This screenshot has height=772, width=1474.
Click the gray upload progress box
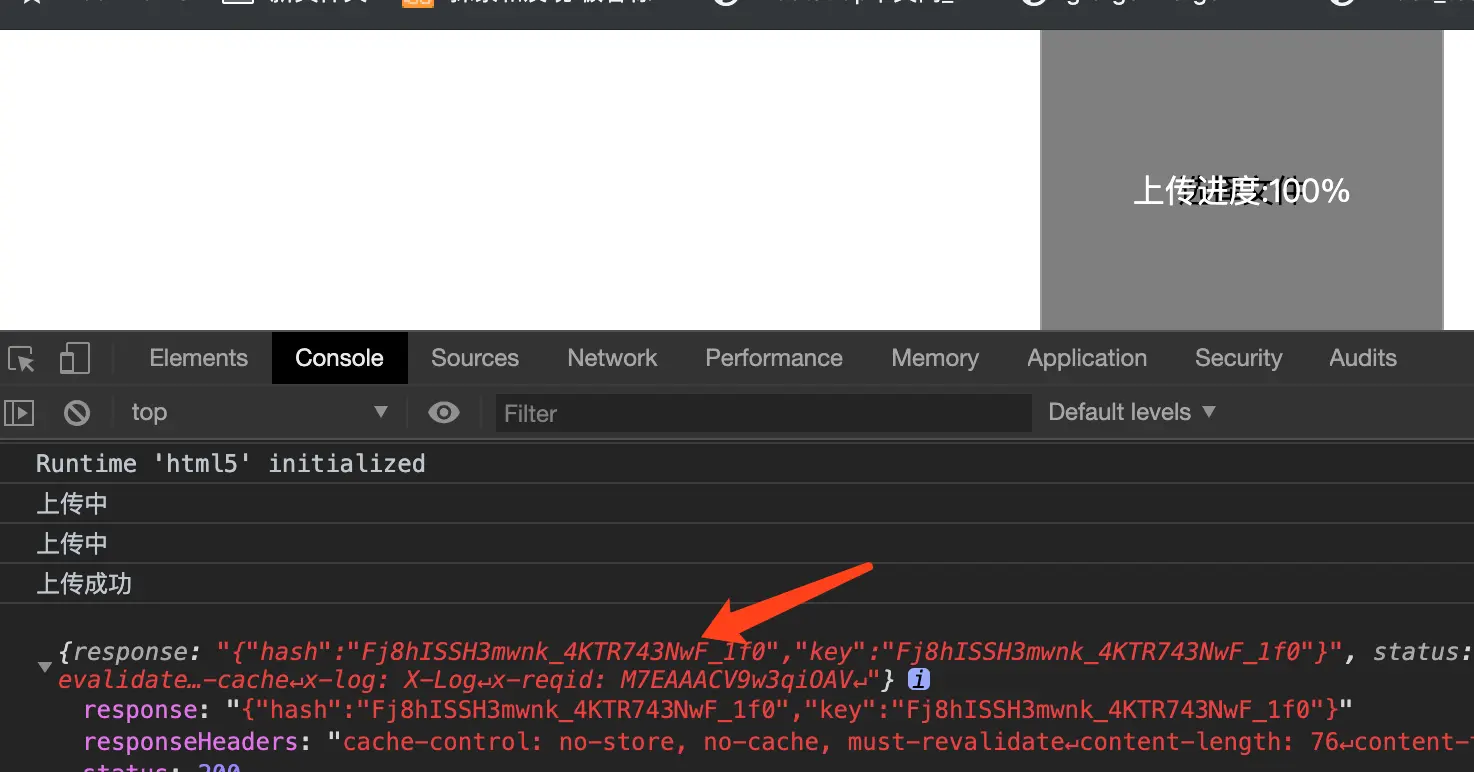click(x=1242, y=180)
